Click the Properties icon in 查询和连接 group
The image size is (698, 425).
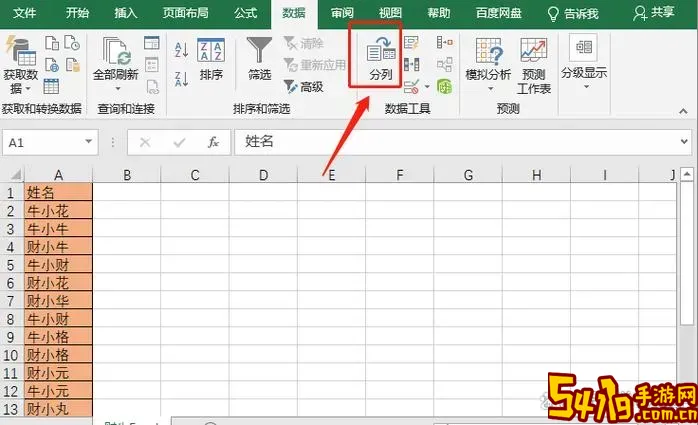point(152,65)
